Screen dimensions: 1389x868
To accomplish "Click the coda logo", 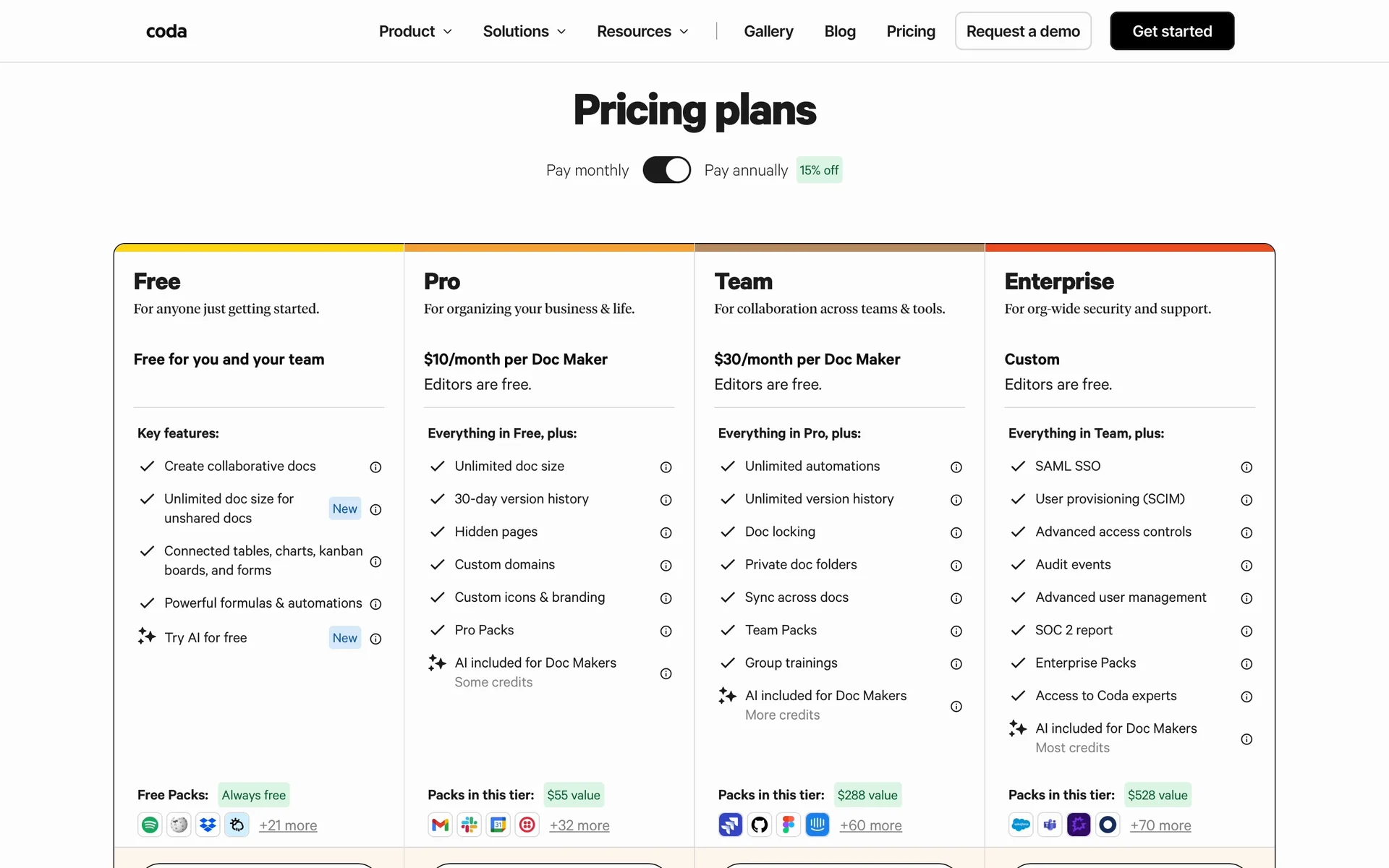I will [166, 31].
